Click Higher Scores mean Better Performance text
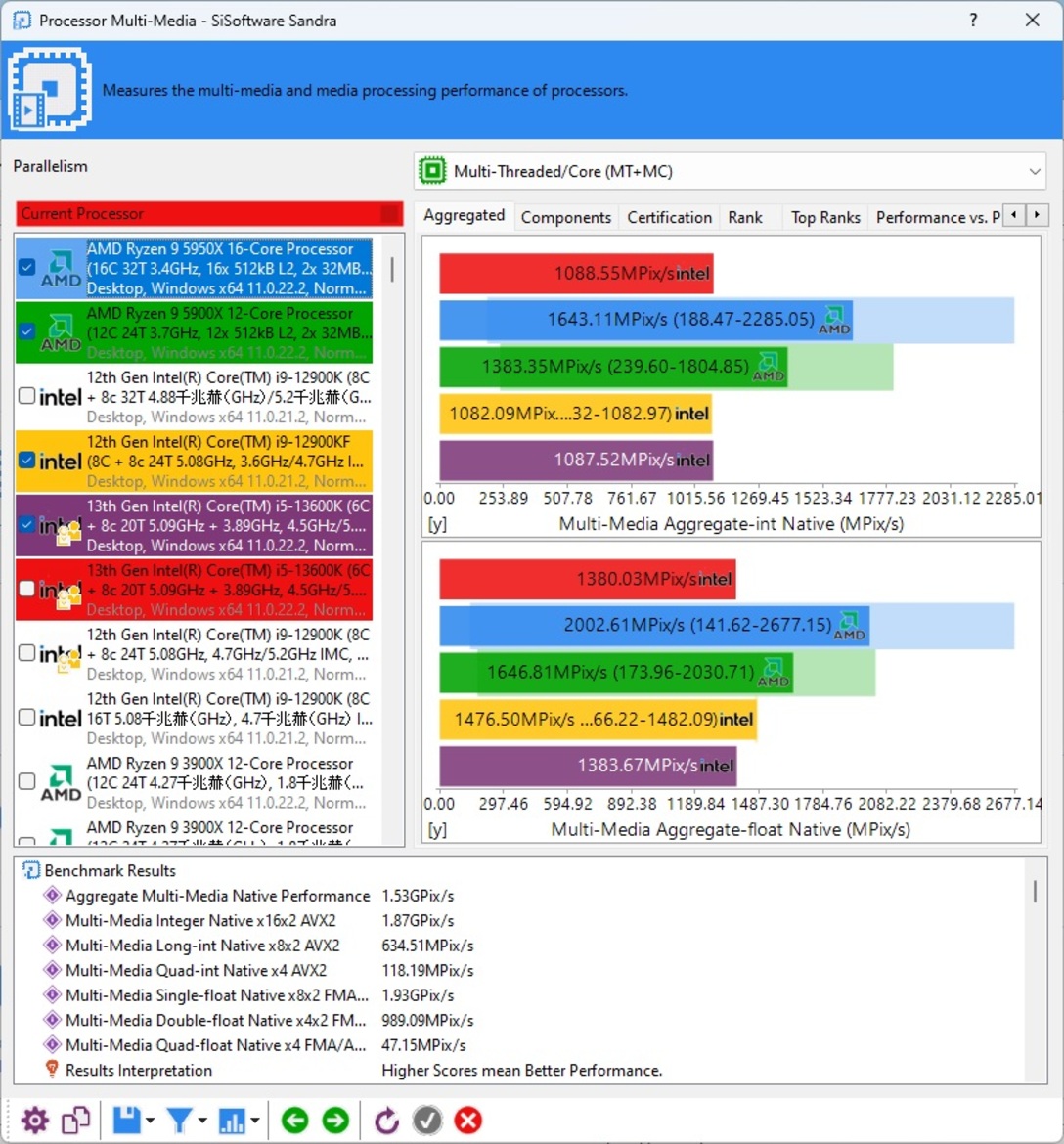 tap(522, 1071)
